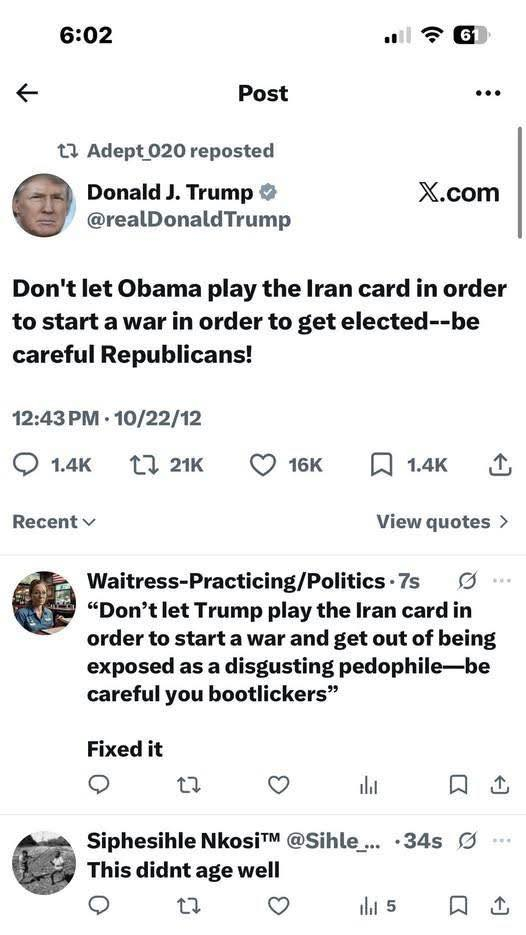Repost the Waitress-Practicing/Politics reply

(x=189, y=786)
